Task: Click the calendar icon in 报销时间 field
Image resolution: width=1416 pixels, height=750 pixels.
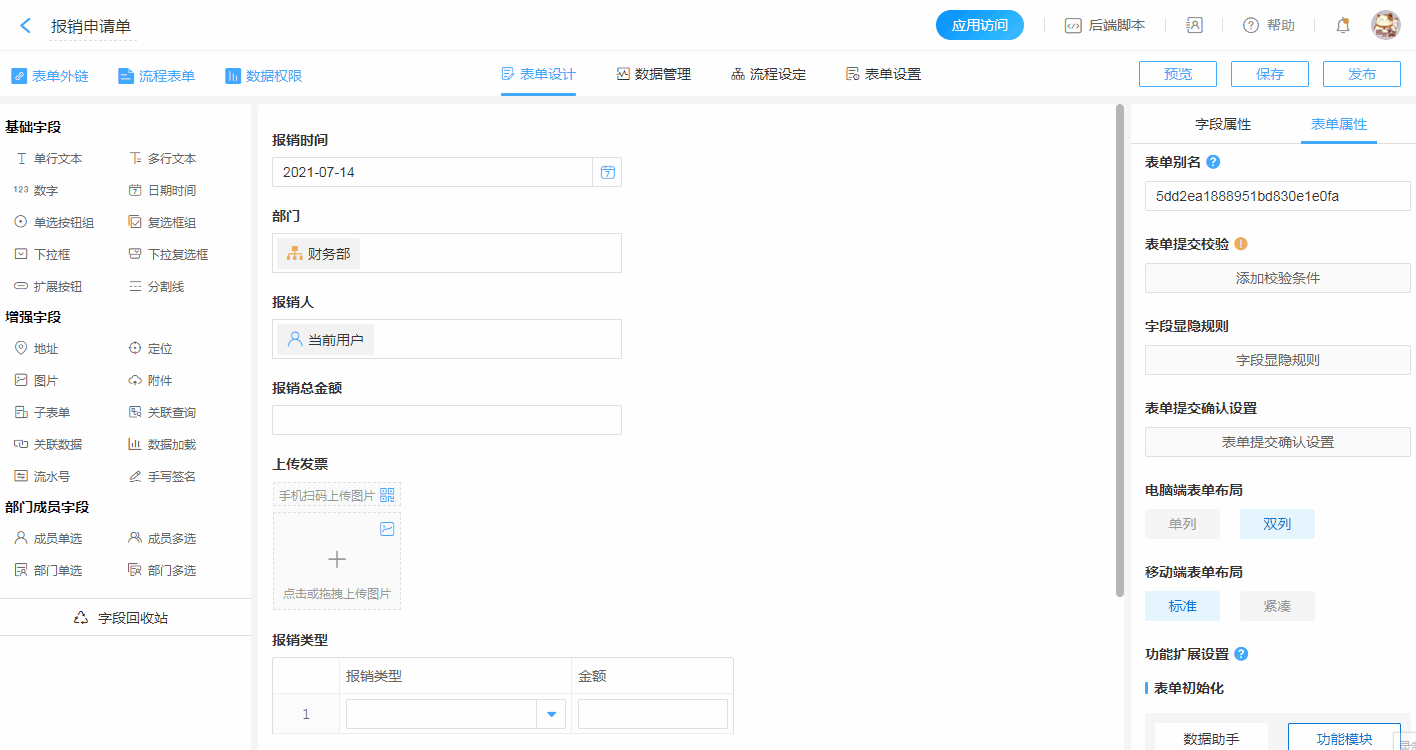Action: [x=607, y=172]
